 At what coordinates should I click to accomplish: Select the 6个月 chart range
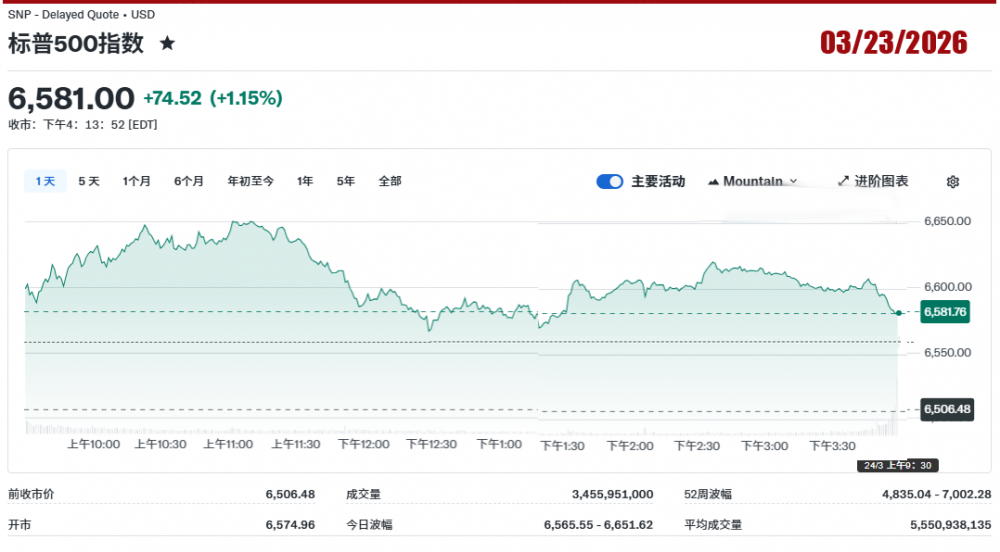189,181
